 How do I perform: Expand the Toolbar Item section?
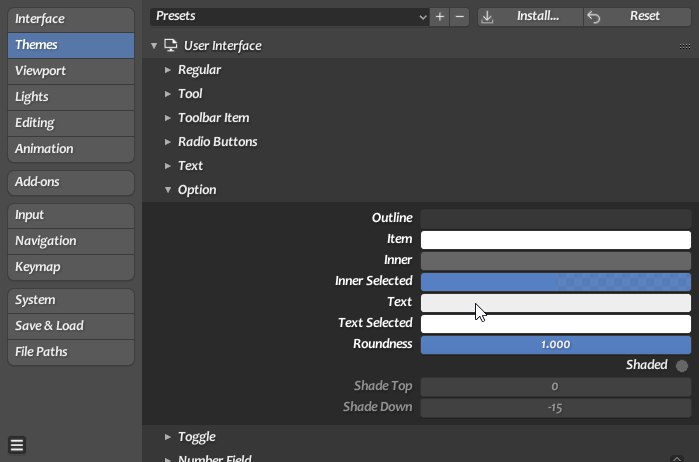[x=213, y=118]
